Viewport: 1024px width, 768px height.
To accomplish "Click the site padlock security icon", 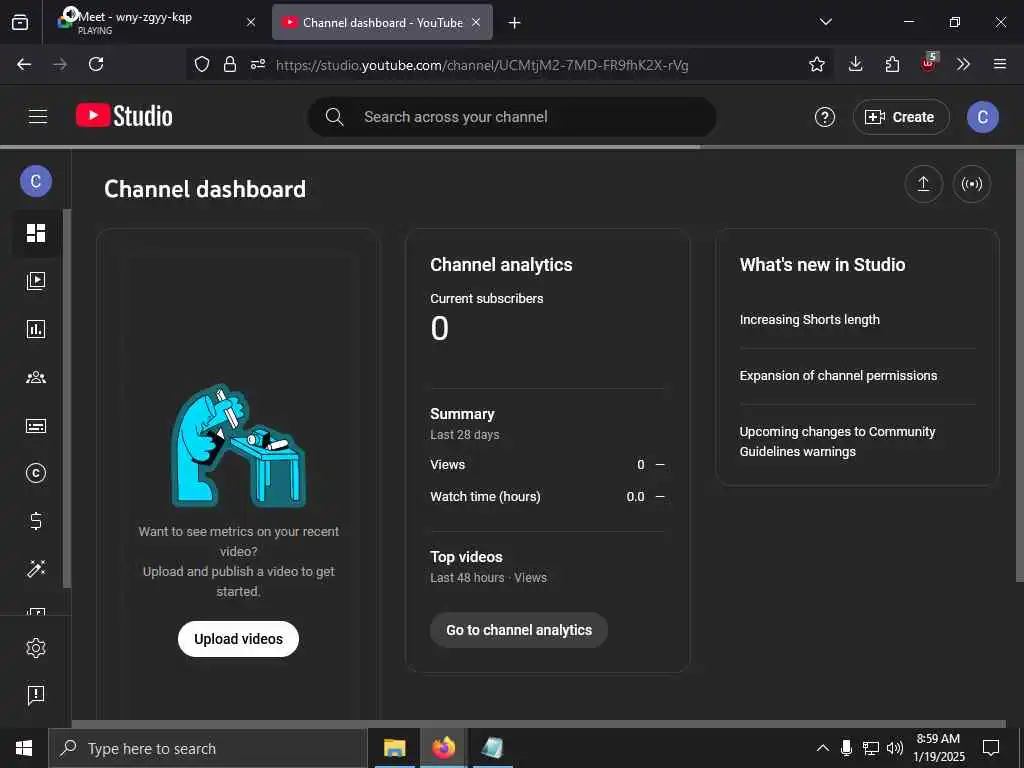I will [230, 64].
